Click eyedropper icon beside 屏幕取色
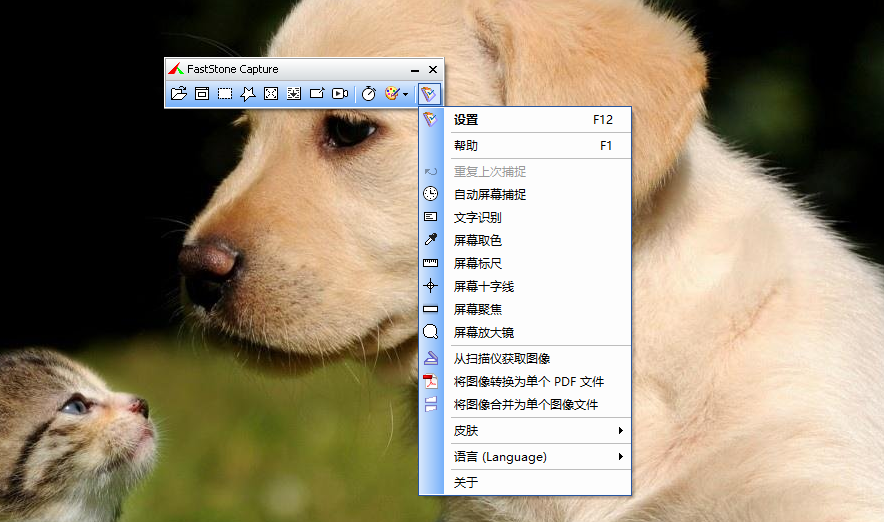Viewport: 884px width, 522px height. point(431,240)
